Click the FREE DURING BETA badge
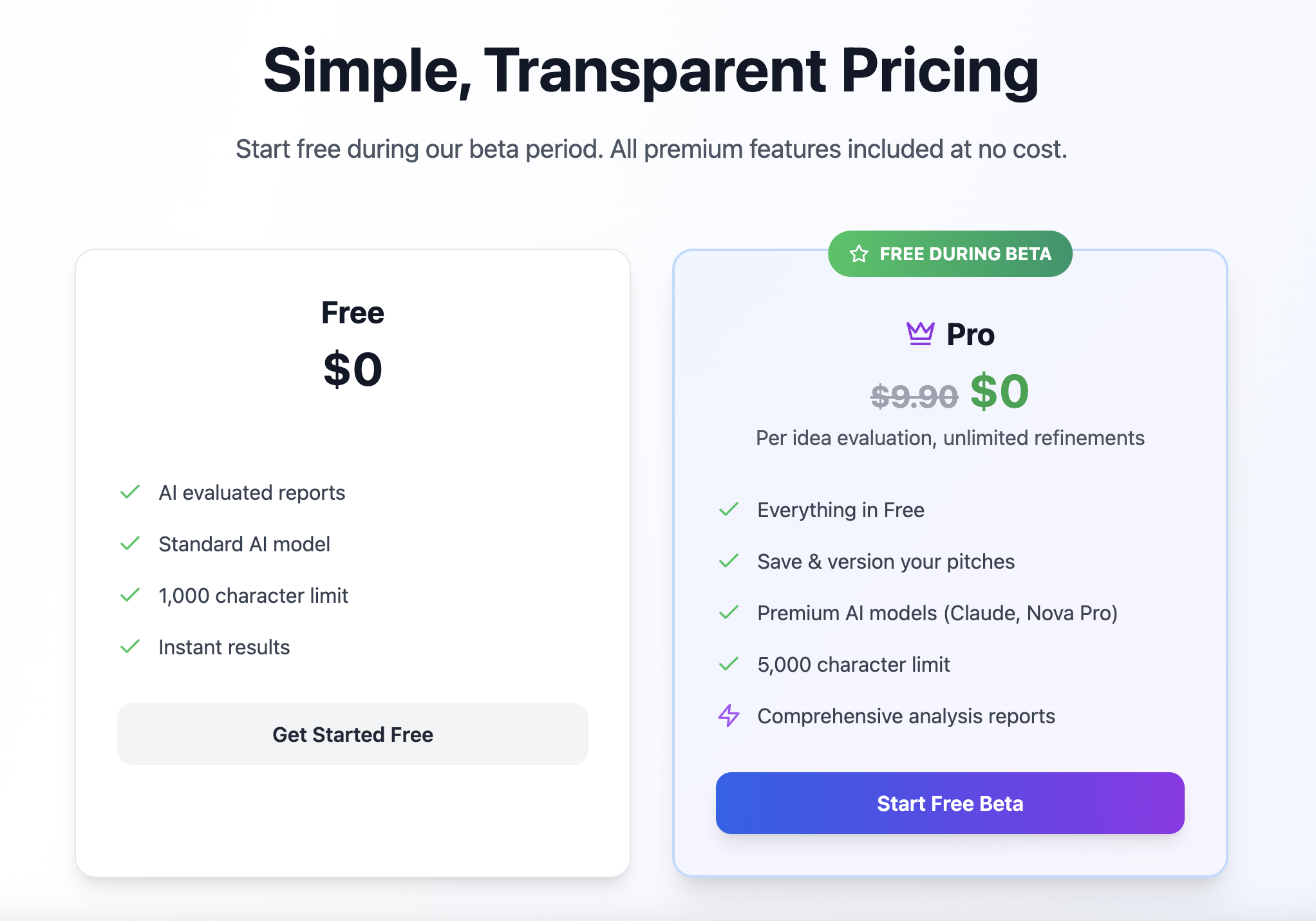 pyautogui.click(x=950, y=254)
